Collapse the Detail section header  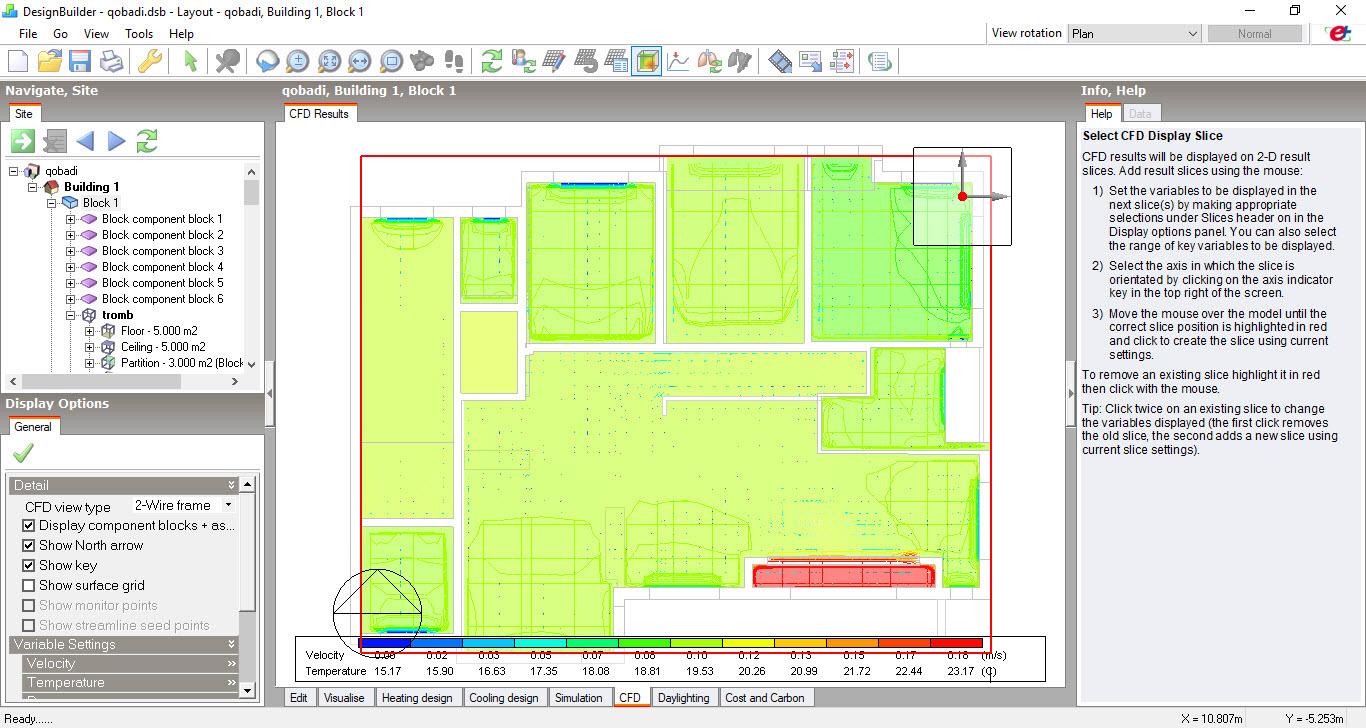click(124, 485)
